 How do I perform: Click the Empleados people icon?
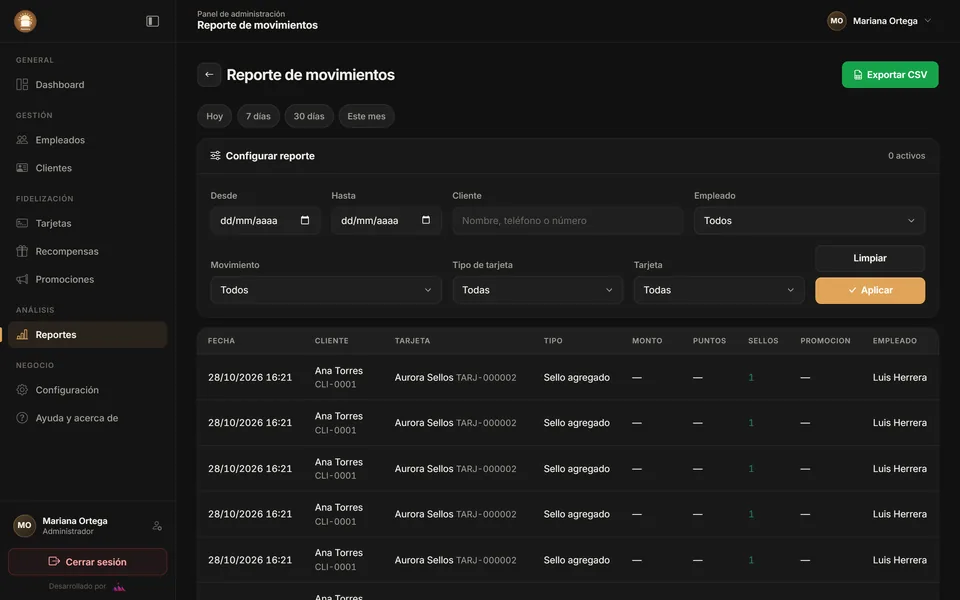pos(22,140)
